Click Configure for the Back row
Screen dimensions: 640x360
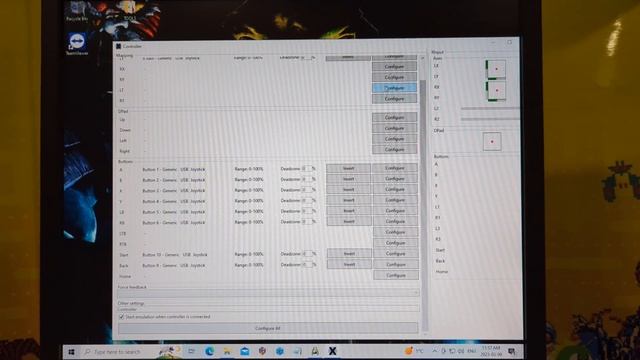[396, 264]
